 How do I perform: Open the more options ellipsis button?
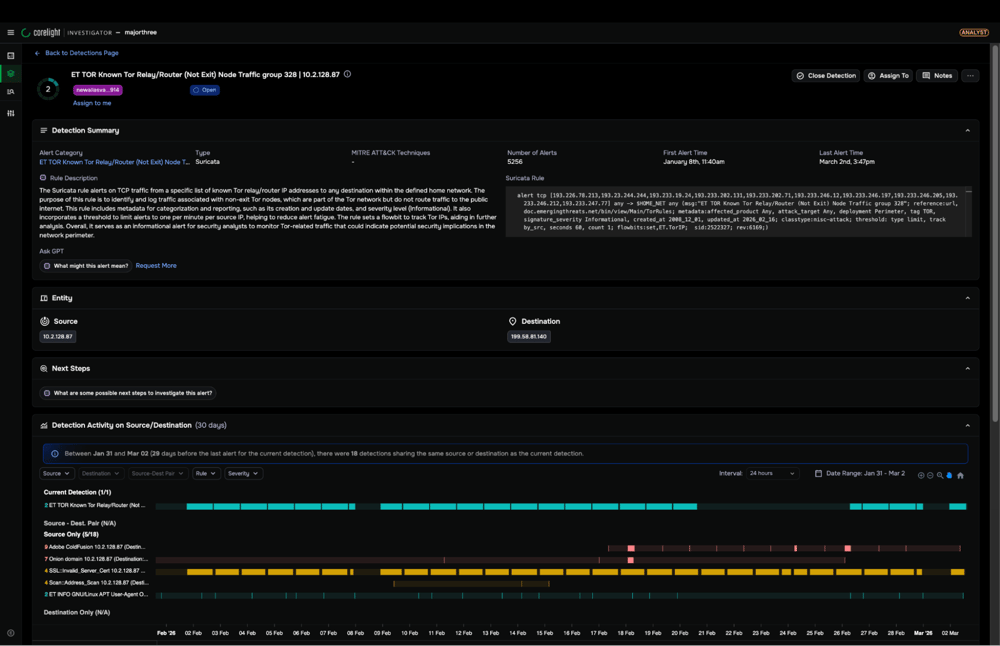pyautogui.click(x=969, y=76)
